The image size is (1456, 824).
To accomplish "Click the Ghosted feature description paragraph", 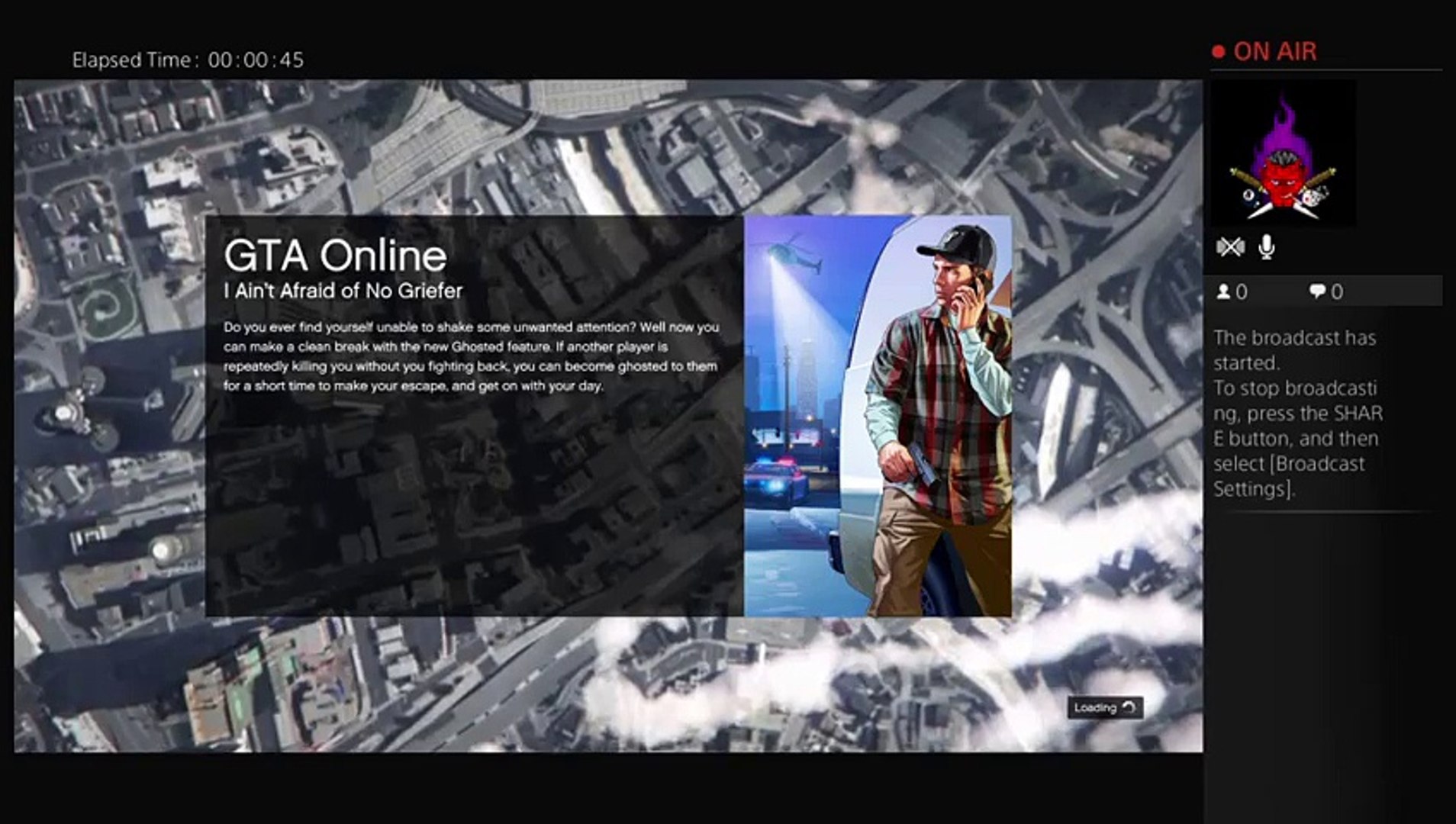I will [x=471, y=356].
